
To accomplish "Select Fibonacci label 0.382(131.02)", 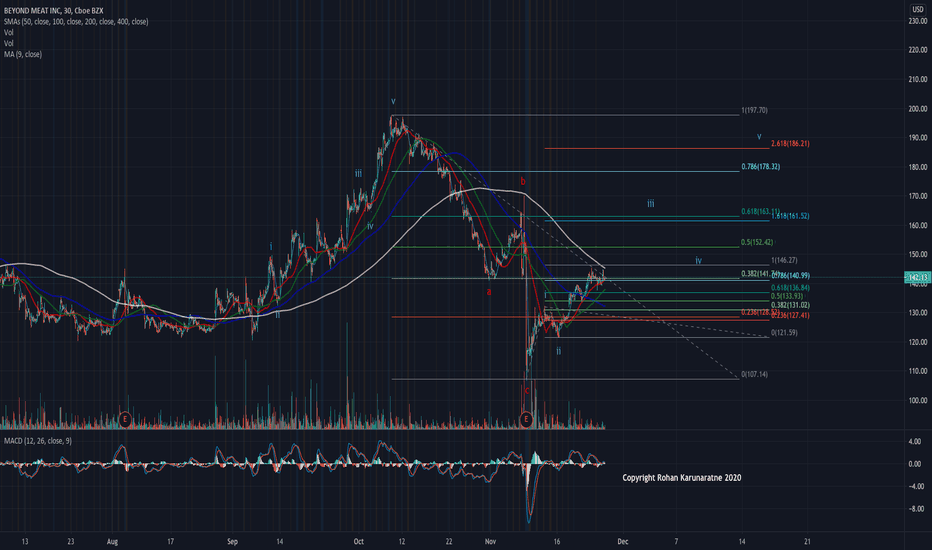I will (x=790, y=305).
